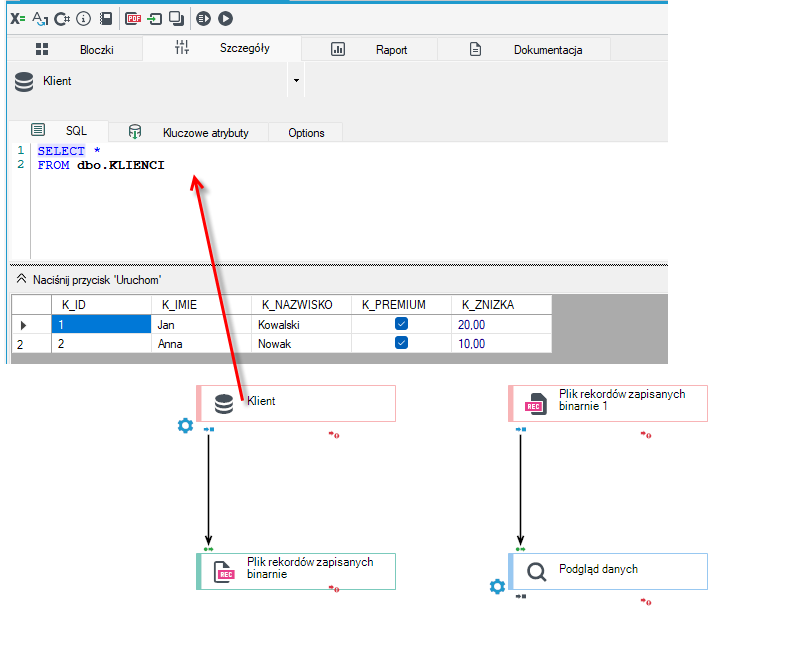Click the dbo.KLIENCI table name in SQL
Screen dimensions: 799x660
click(x=121, y=165)
